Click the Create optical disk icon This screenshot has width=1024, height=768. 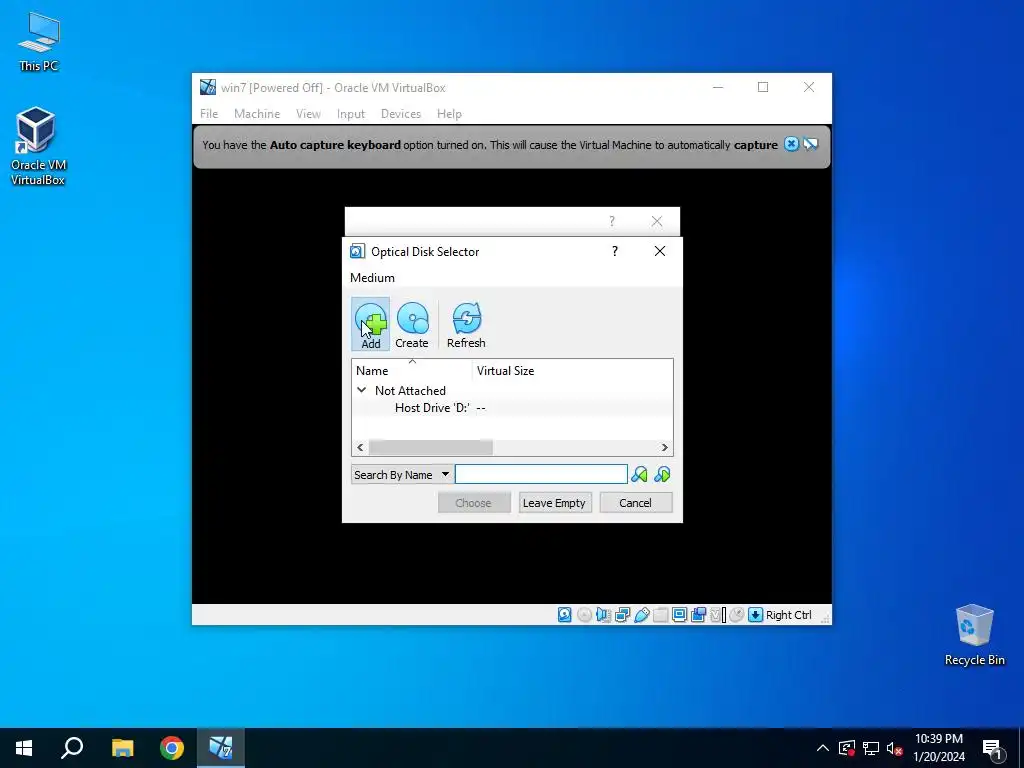pyautogui.click(x=412, y=324)
